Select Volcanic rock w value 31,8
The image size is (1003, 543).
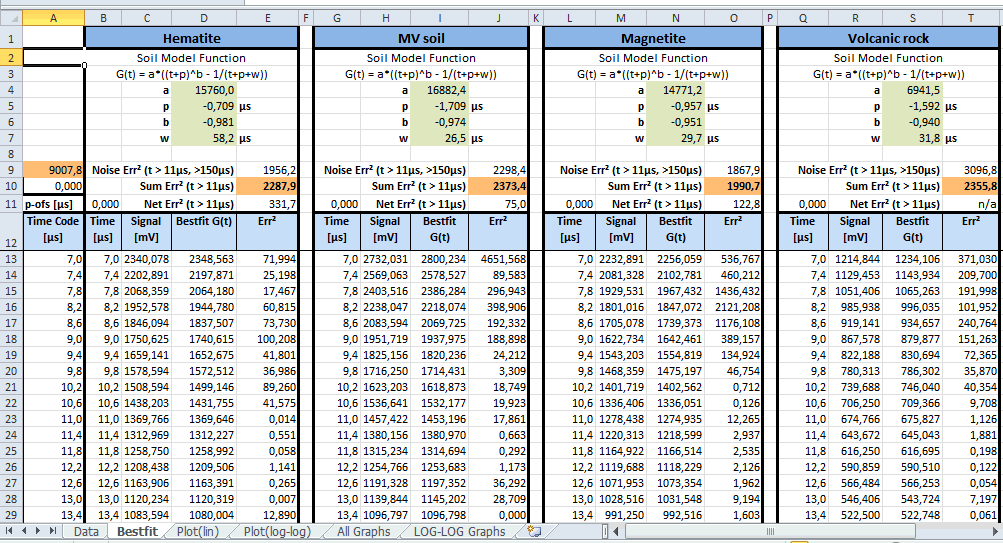[x=912, y=138]
